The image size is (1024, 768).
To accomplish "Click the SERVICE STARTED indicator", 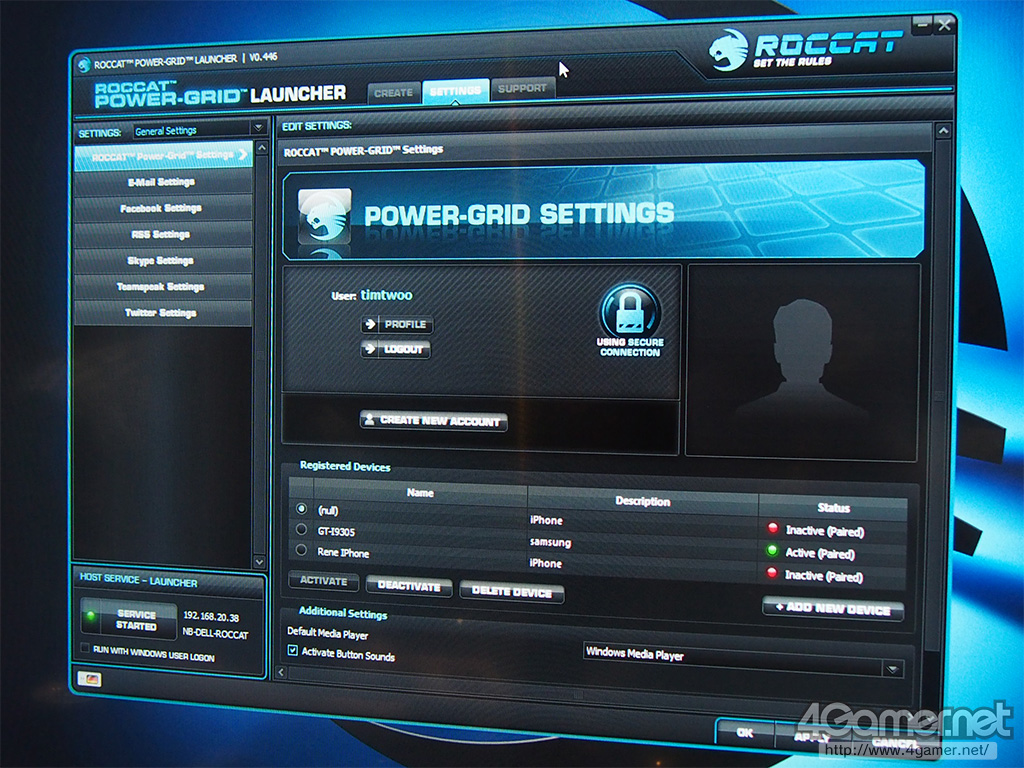I will 128,620.
